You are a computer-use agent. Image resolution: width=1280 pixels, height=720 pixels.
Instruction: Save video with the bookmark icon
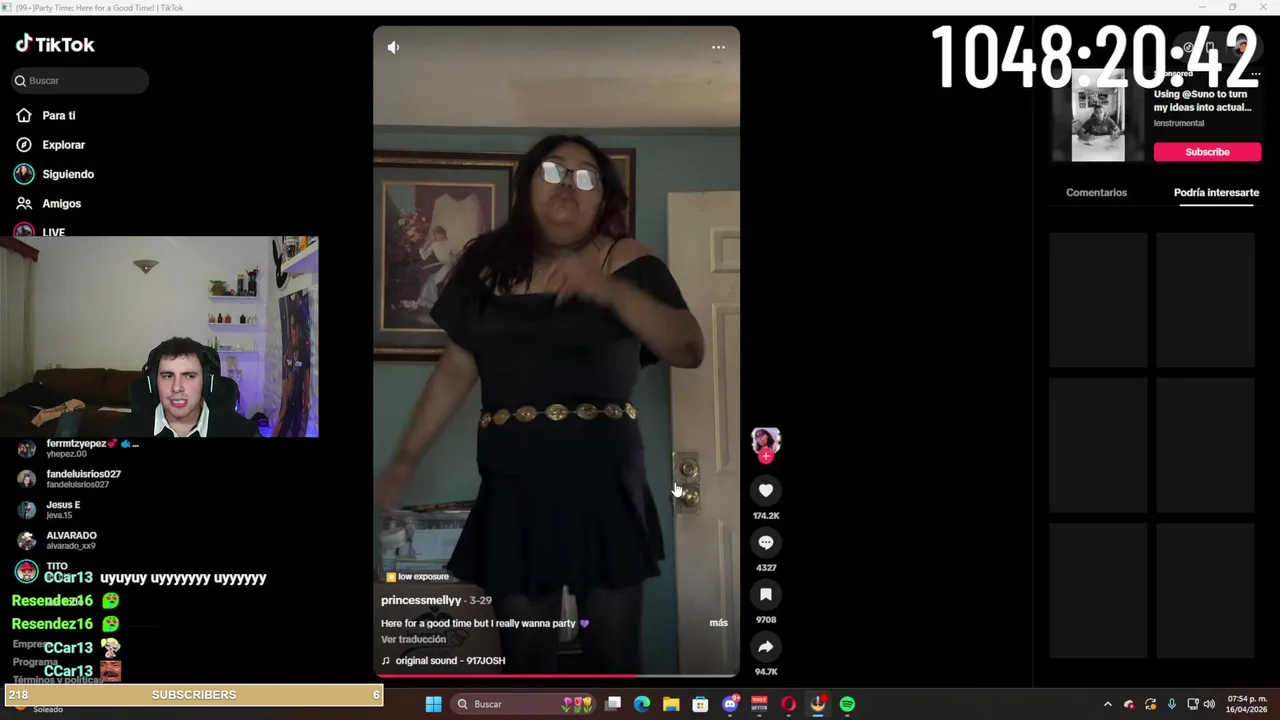(766, 594)
